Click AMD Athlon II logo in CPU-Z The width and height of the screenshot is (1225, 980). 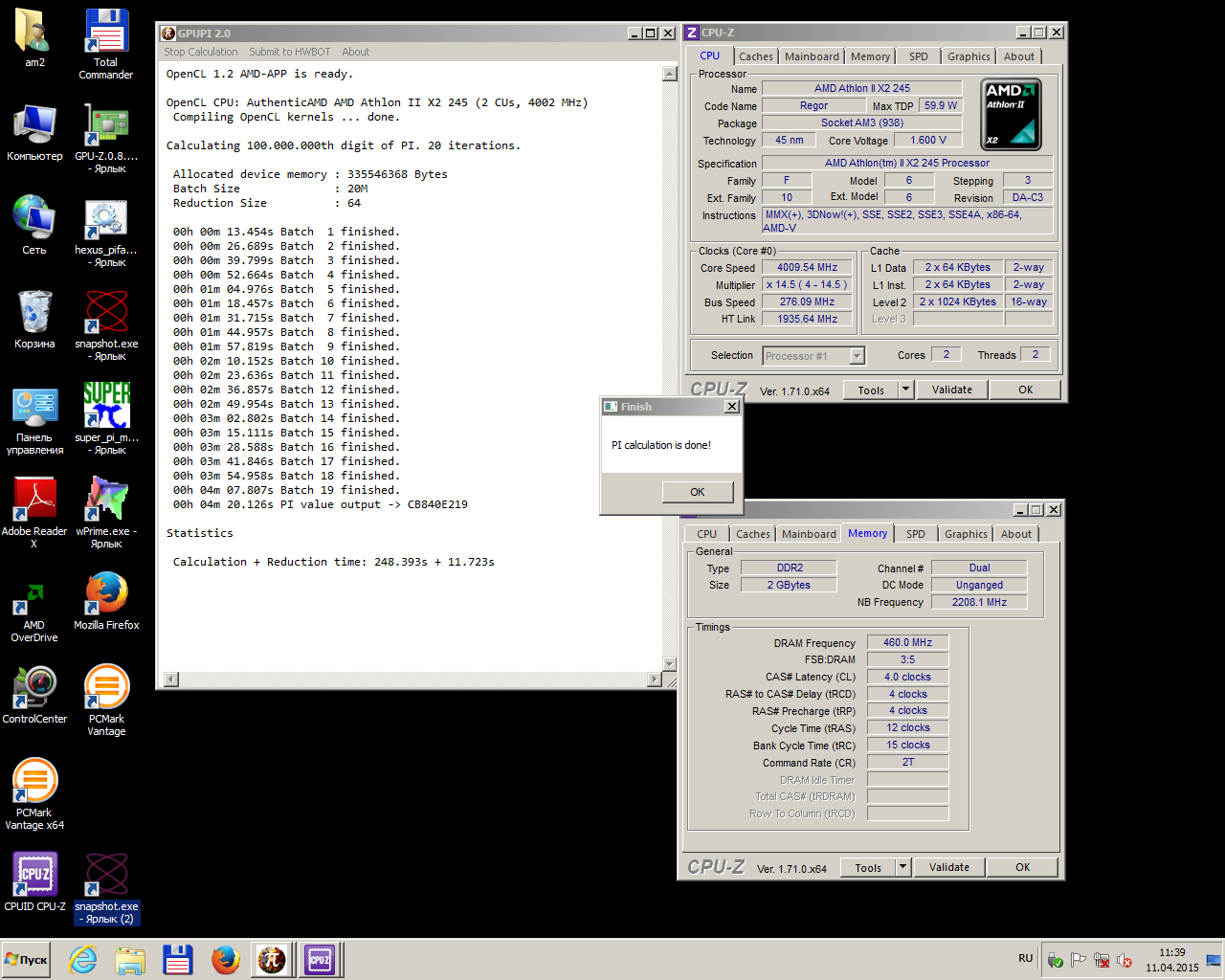pos(1012,115)
